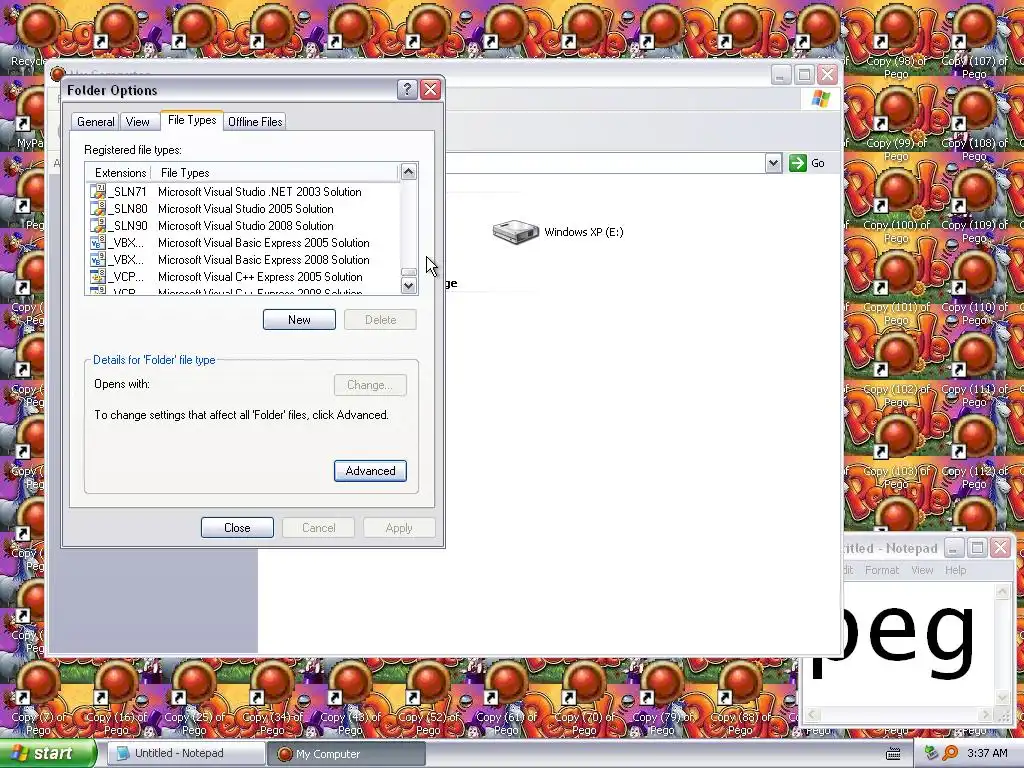1024x768 pixels.
Task: Close the Folder Options dialog with Close button
Action: pos(237,528)
